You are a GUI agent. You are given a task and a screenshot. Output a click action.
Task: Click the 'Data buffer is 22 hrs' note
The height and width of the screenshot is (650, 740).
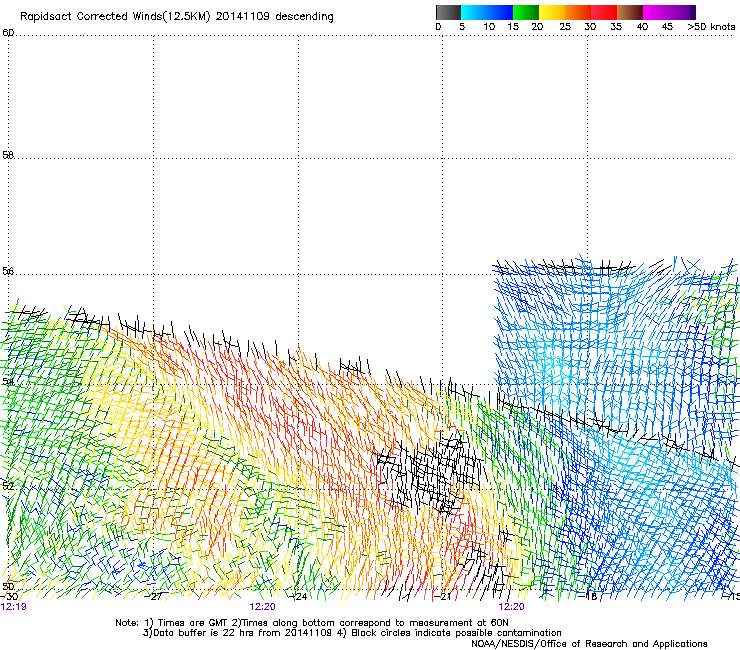(x=352, y=633)
